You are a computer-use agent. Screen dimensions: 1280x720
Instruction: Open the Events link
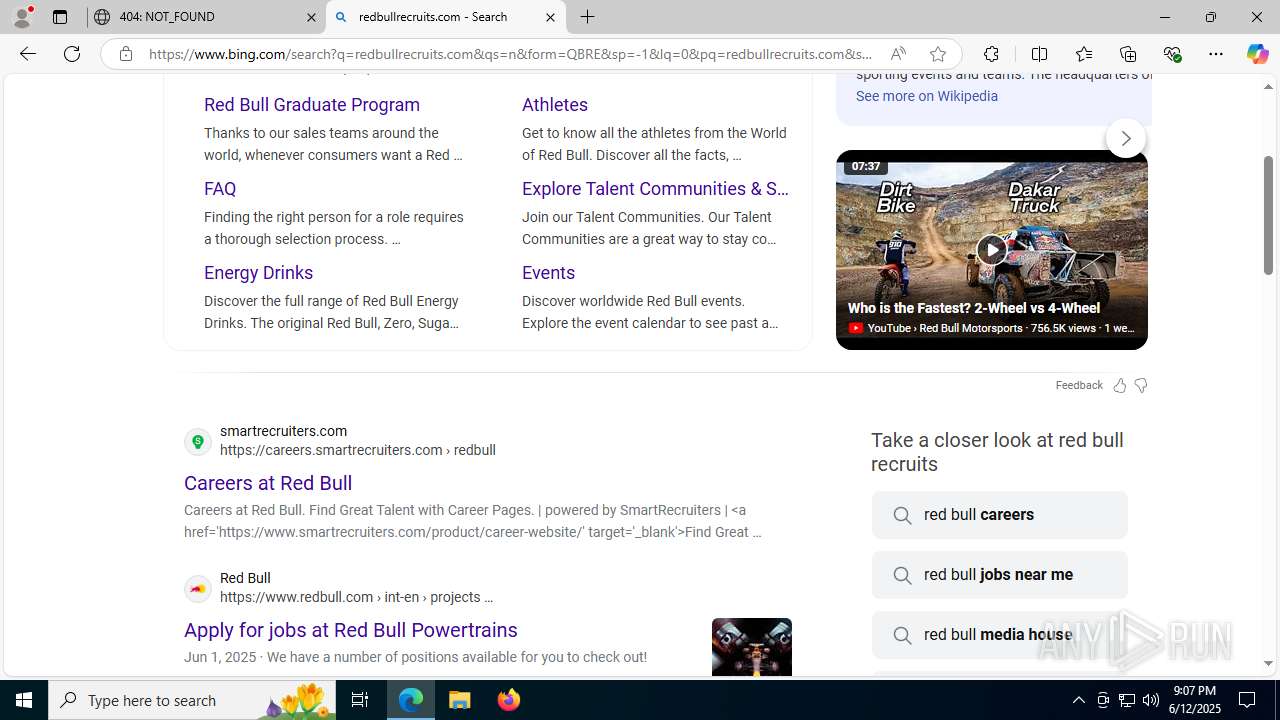(548, 273)
